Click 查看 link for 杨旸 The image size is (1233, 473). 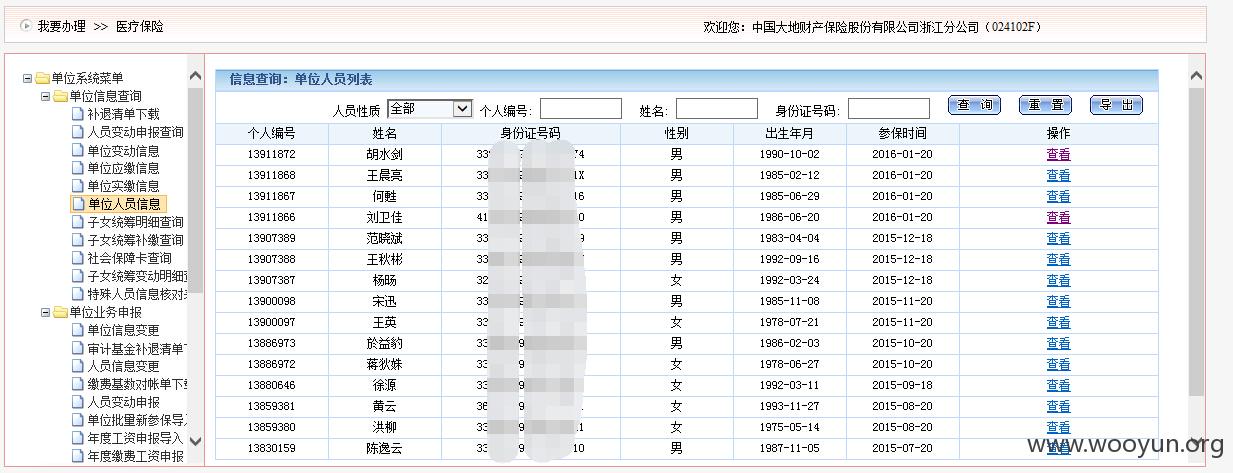click(x=1058, y=280)
